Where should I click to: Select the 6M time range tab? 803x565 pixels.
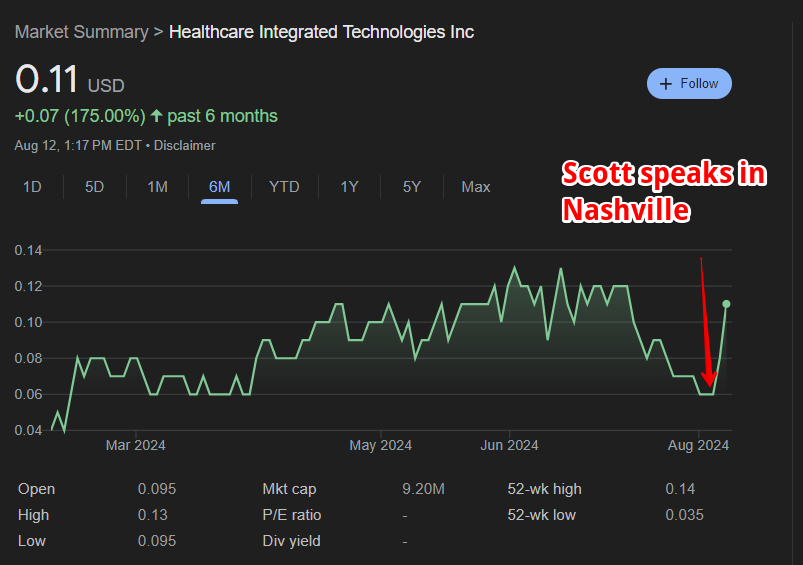click(219, 187)
